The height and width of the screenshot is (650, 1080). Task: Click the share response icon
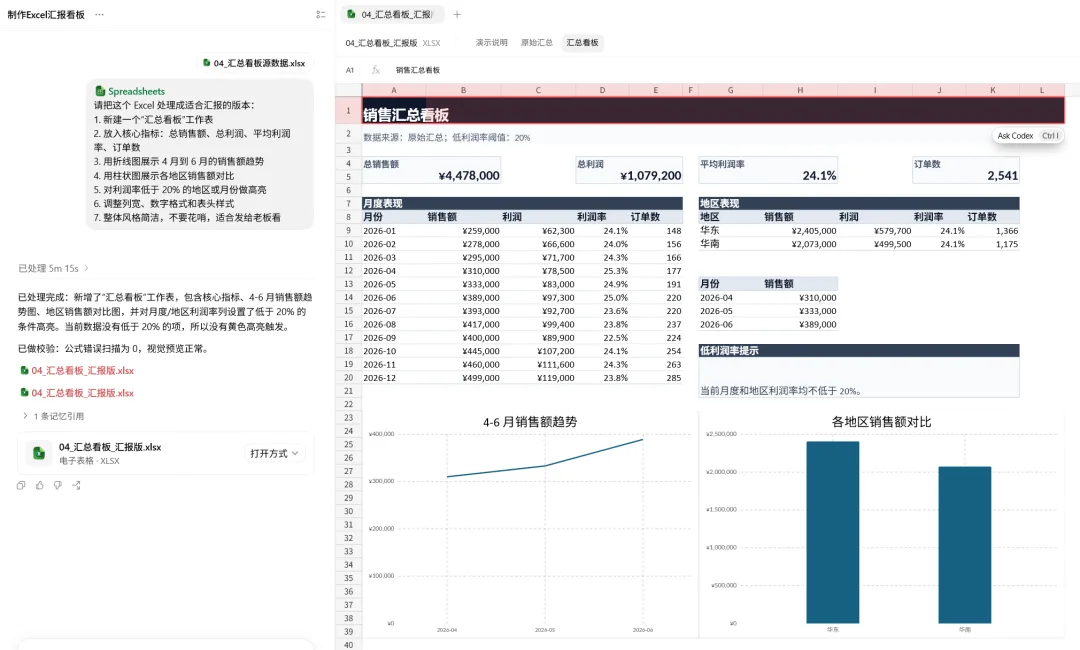click(x=76, y=485)
